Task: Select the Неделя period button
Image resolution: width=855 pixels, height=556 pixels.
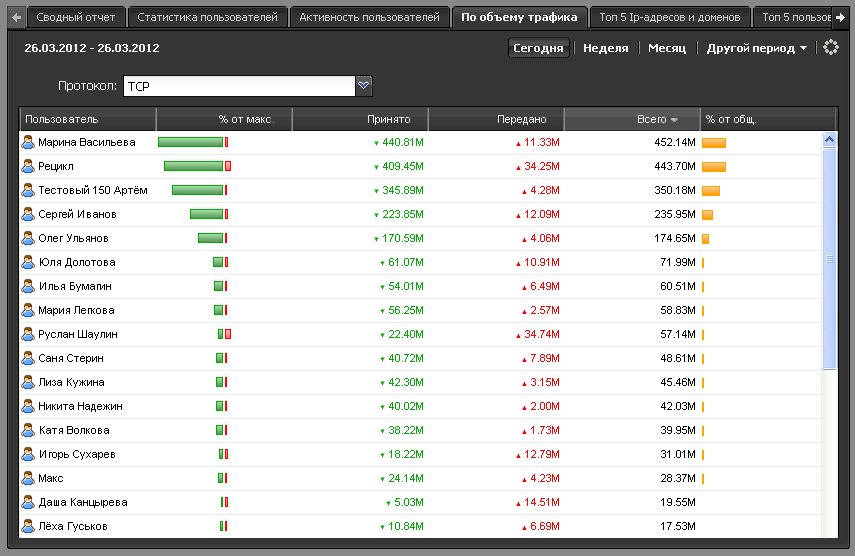Action: click(x=605, y=48)
